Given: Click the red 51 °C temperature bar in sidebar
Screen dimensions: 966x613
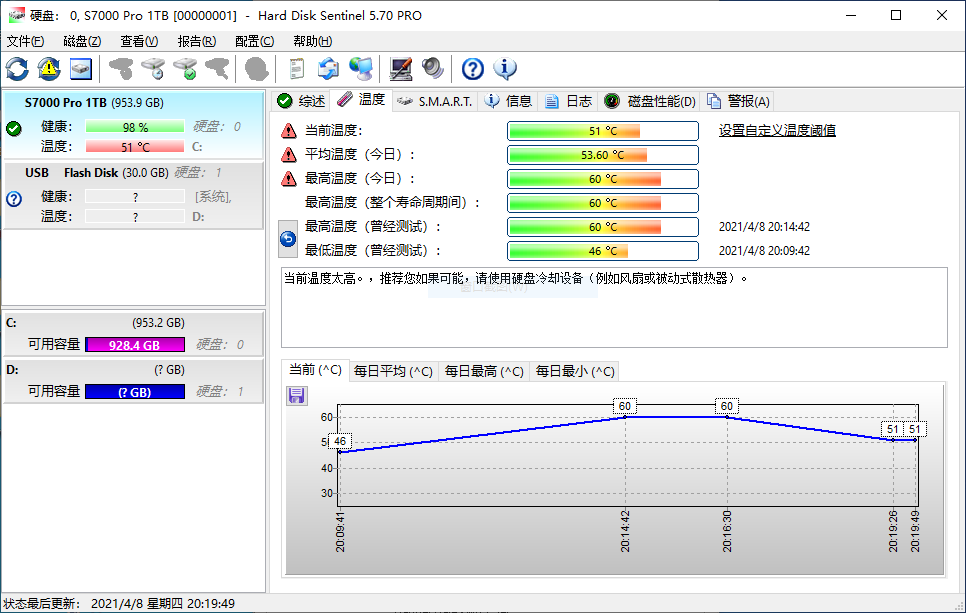Looking at the screenshot, I should pos(135,147).
